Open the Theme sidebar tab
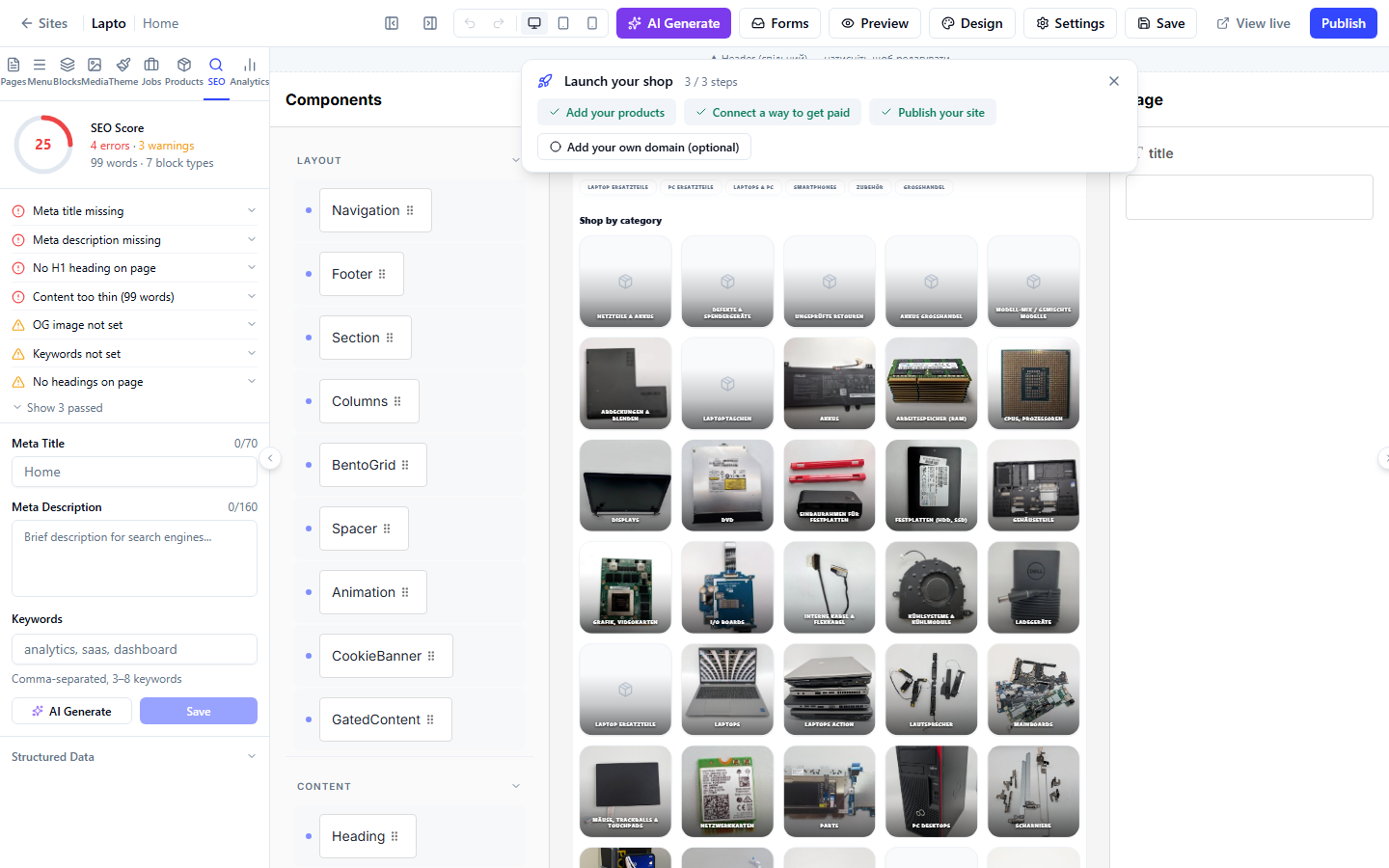Screen dimensions: 1389x868 pyautogui.click(x=123, y=71)
